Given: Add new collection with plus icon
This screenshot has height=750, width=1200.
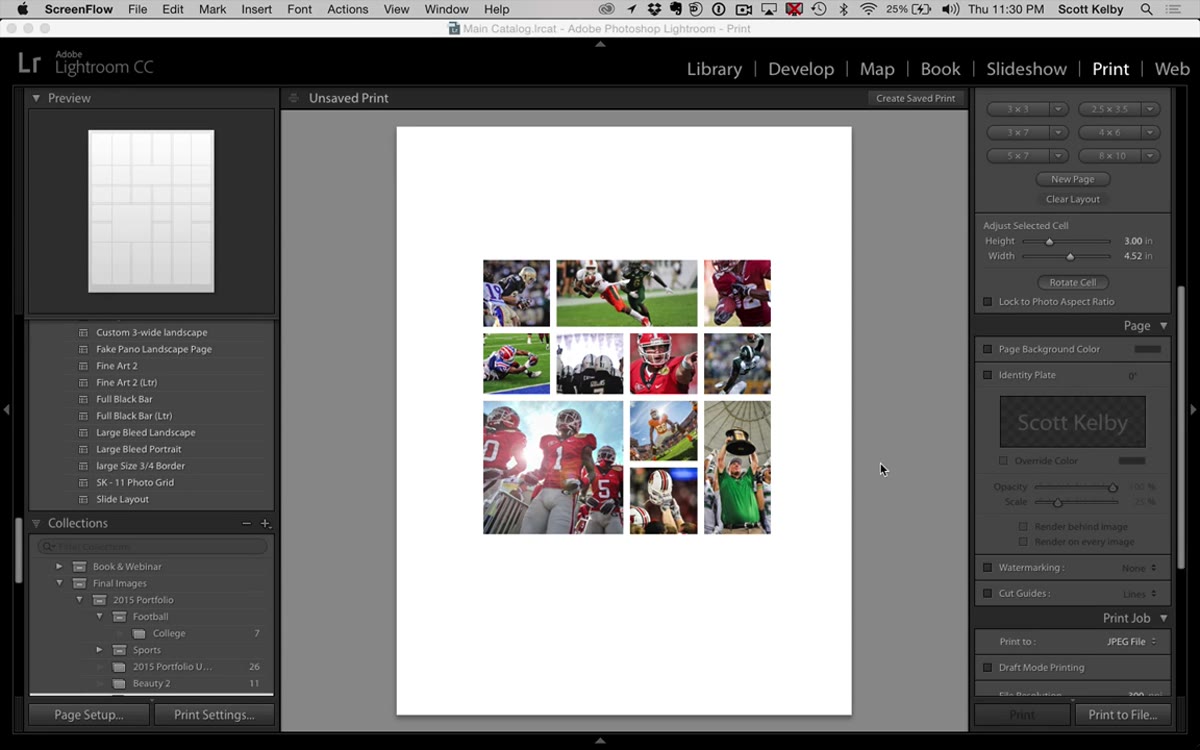Looking at the screenshot, I should [x=265, y=523].
